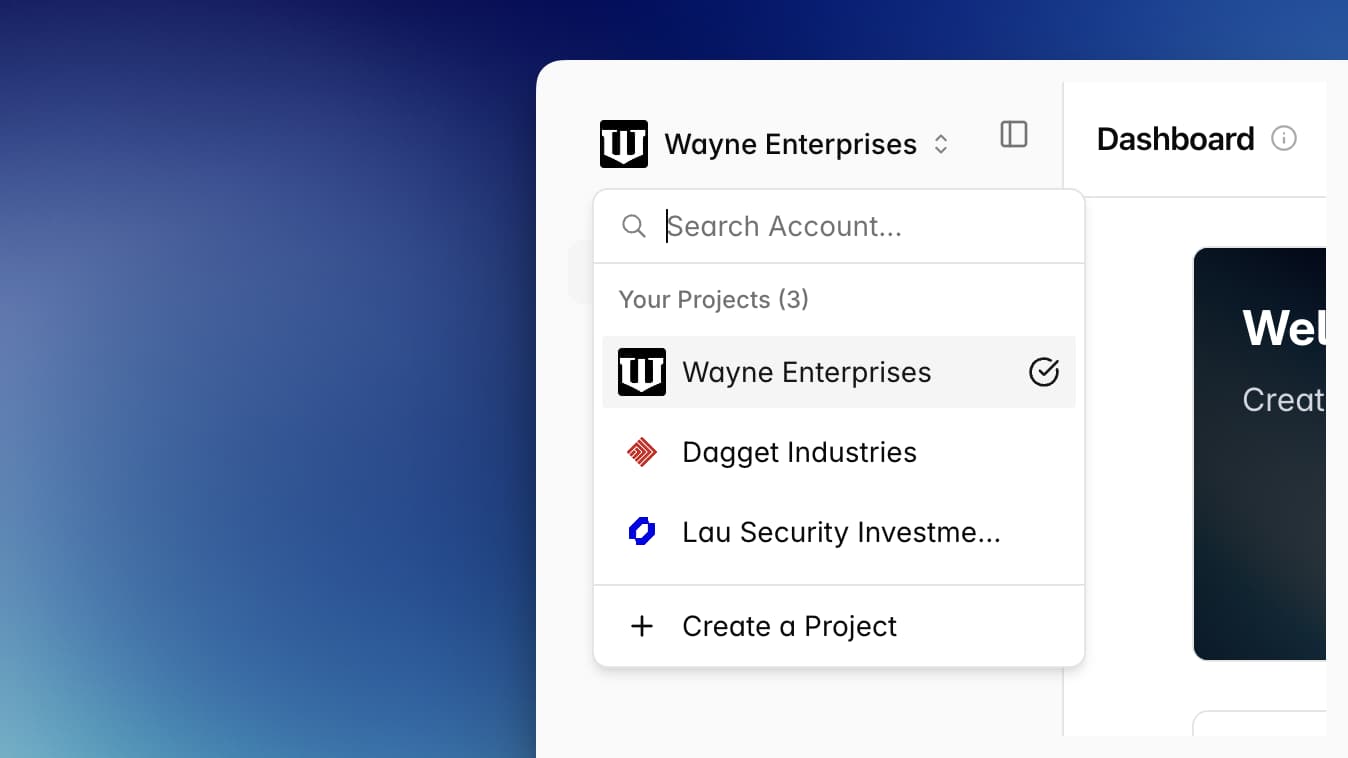Click the Wayne Enterprises icon in the project list
This screenshot has height=758, width=1348.
pyautogui.click(x=641, y=371)
